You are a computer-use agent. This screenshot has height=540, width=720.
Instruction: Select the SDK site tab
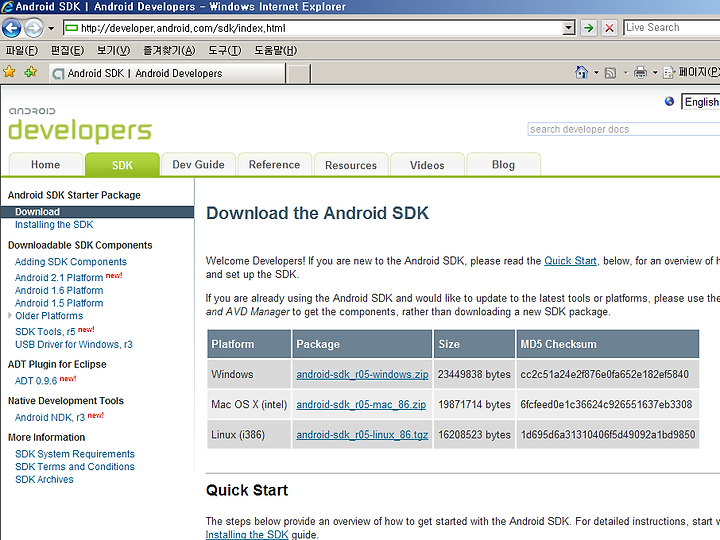point(122,165)
